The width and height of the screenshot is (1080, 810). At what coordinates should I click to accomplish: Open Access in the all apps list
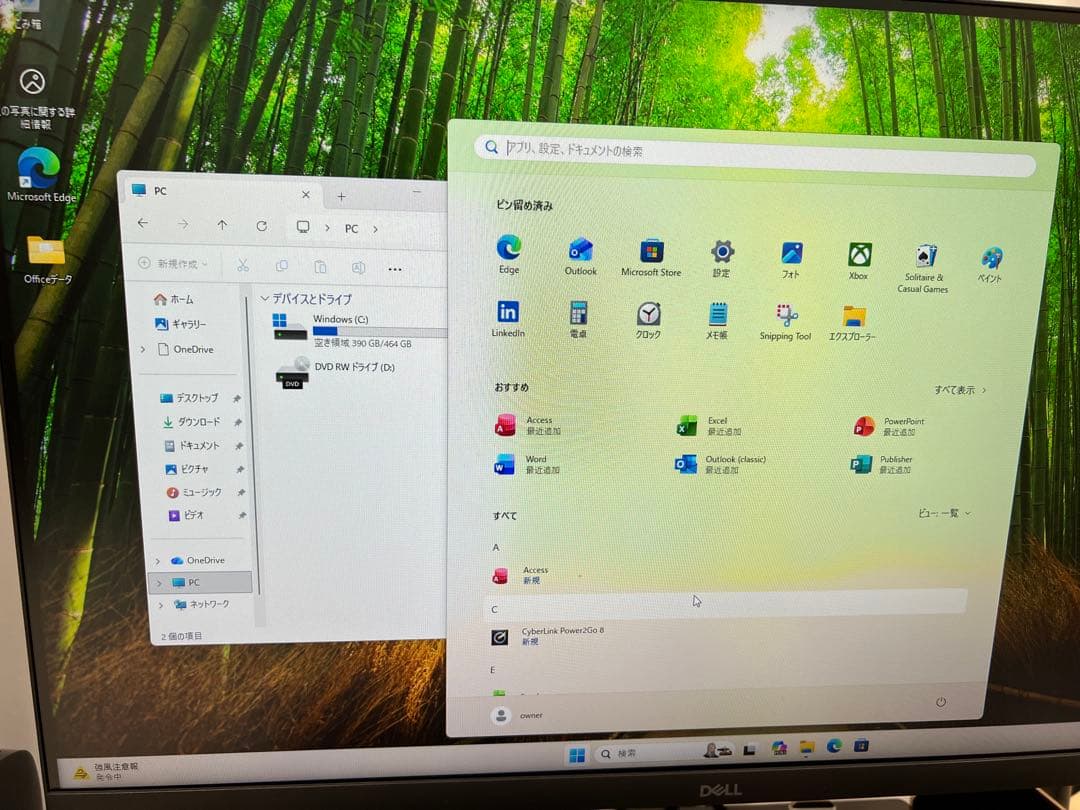coord(521,575)
